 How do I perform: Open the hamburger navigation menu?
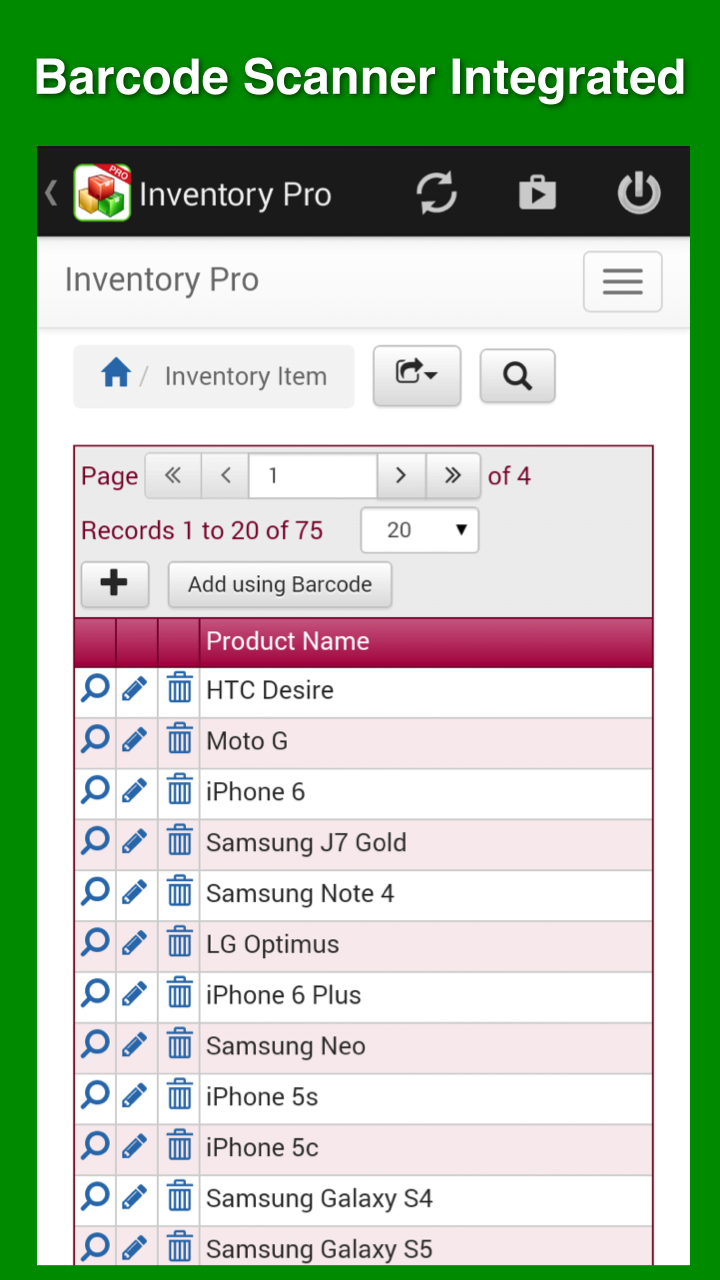623,282
